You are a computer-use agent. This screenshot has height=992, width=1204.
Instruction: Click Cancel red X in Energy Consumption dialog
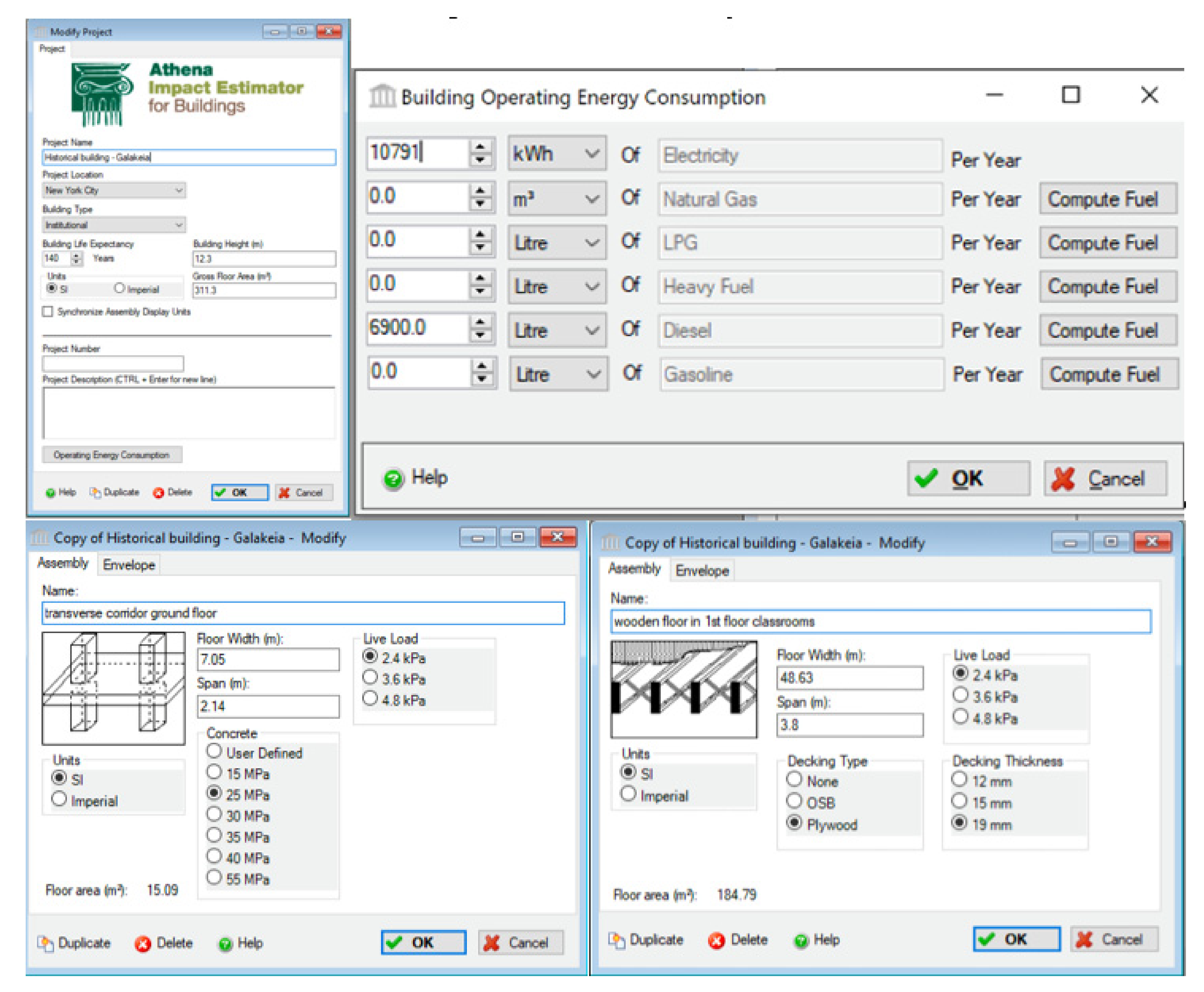[1063, 479]
